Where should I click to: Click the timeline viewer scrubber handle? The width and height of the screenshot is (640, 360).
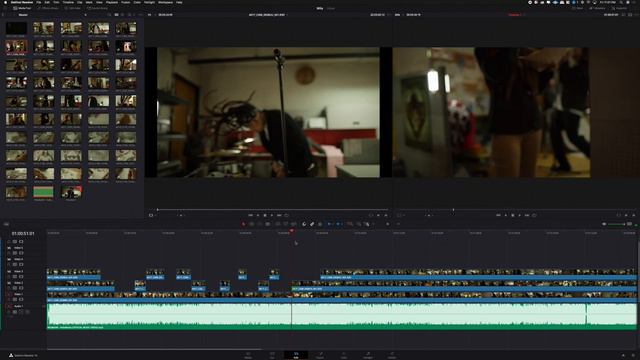[453, 210]
